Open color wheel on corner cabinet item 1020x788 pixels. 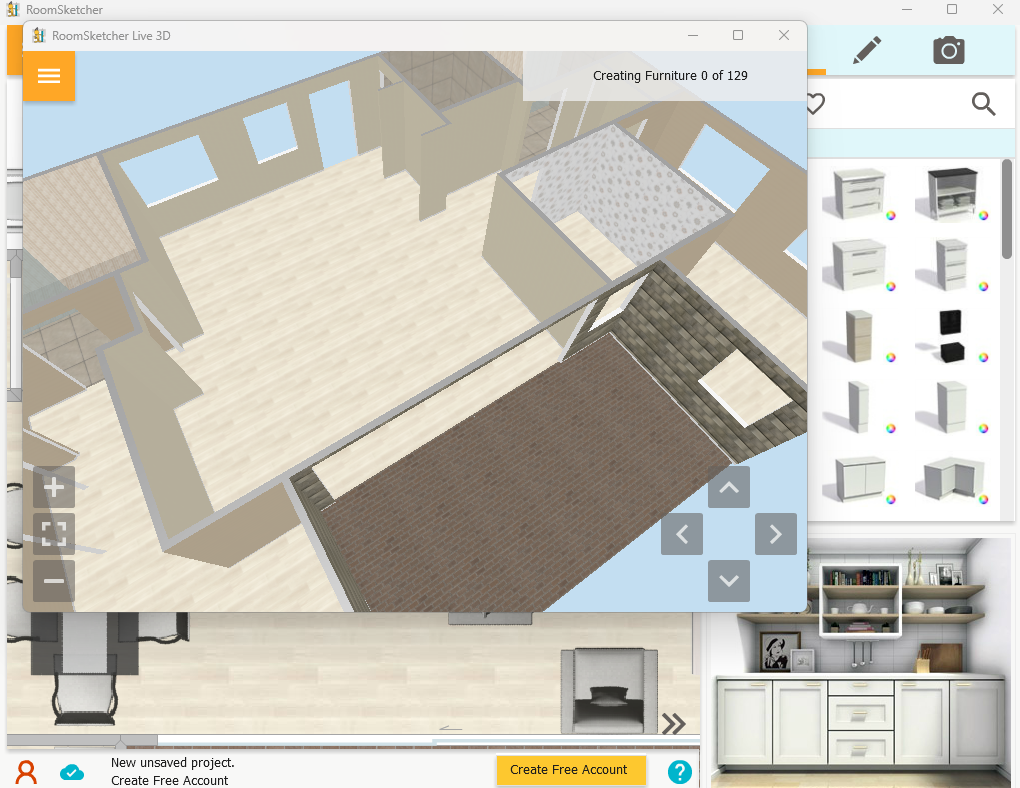[984, 500]
